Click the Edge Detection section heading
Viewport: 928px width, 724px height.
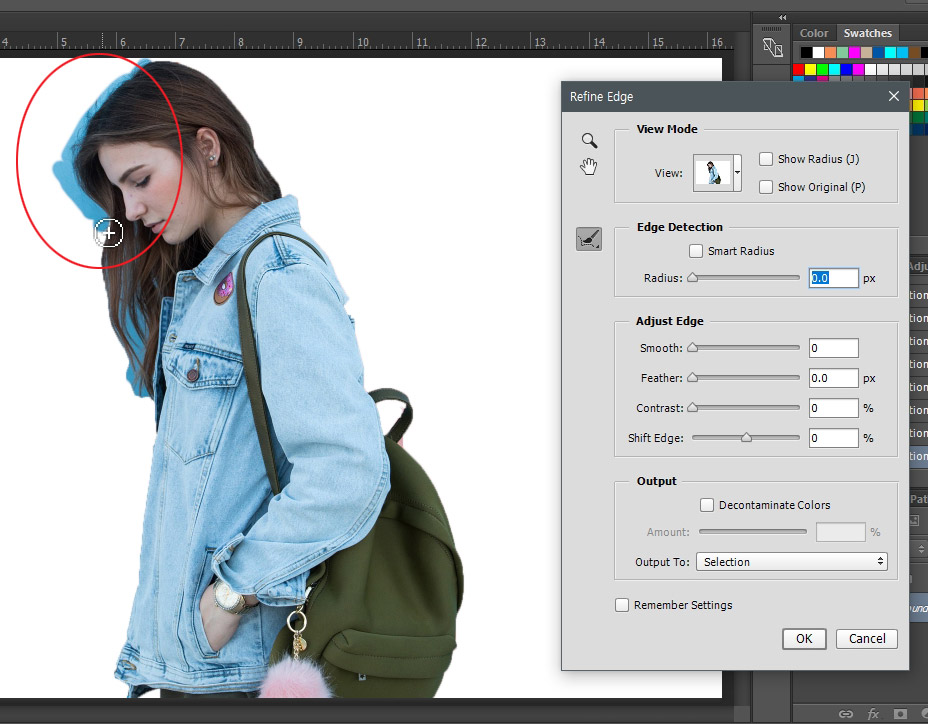(x=679, y=227)
